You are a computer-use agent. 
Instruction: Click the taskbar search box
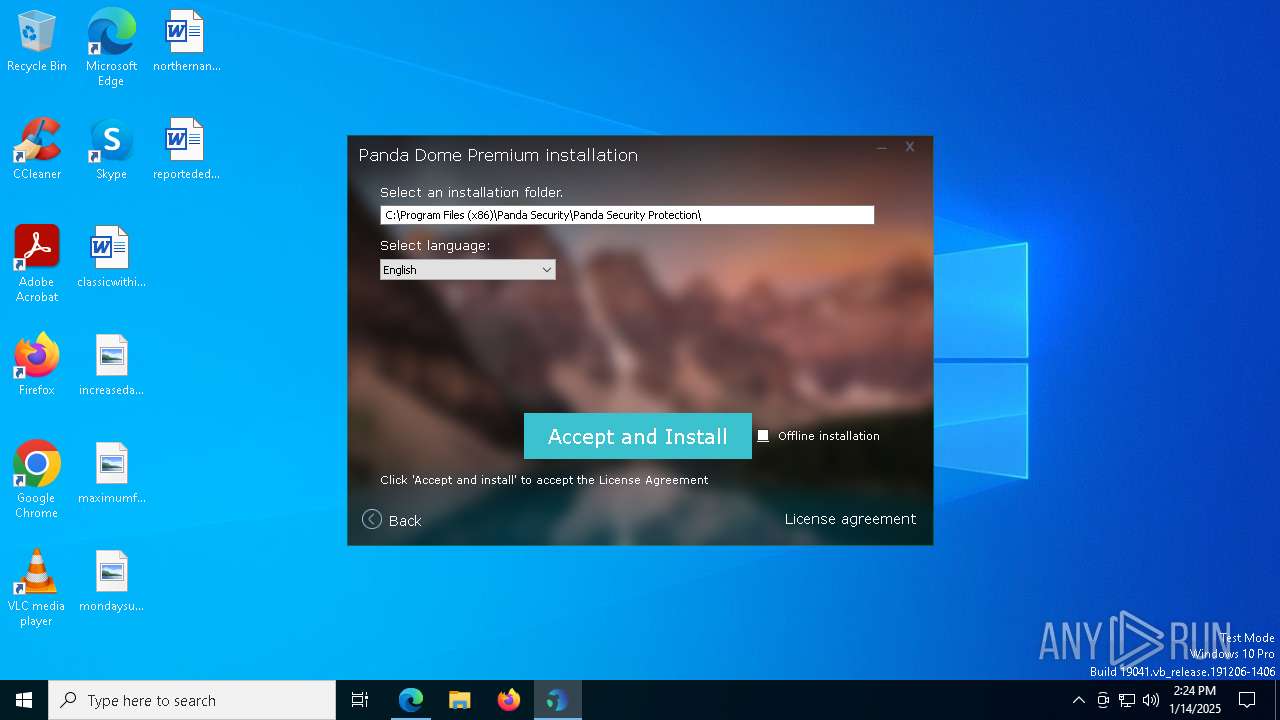pos(192,700)
